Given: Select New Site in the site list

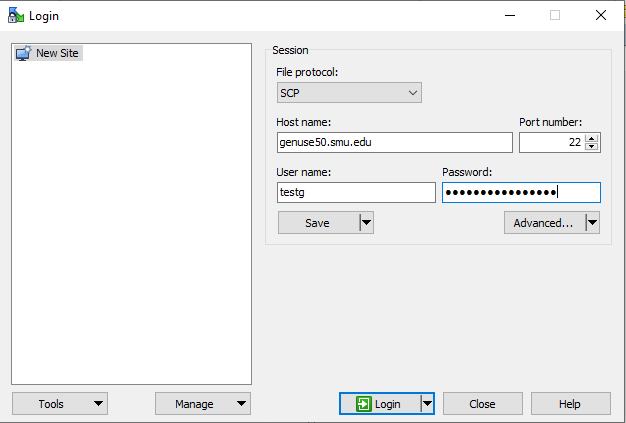Looking at the screenshot, I should [x=57, y=53].
